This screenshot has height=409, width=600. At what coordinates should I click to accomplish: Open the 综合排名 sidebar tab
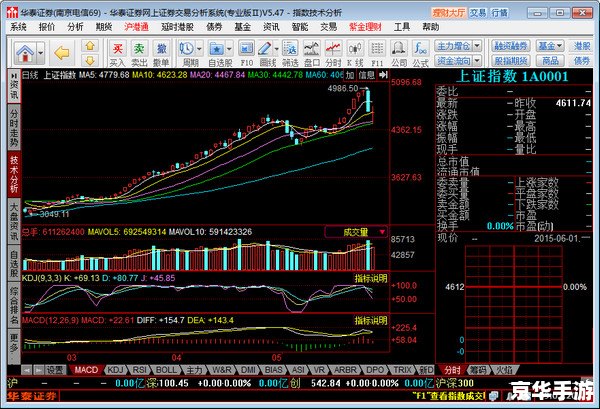[x=14, y=306]
